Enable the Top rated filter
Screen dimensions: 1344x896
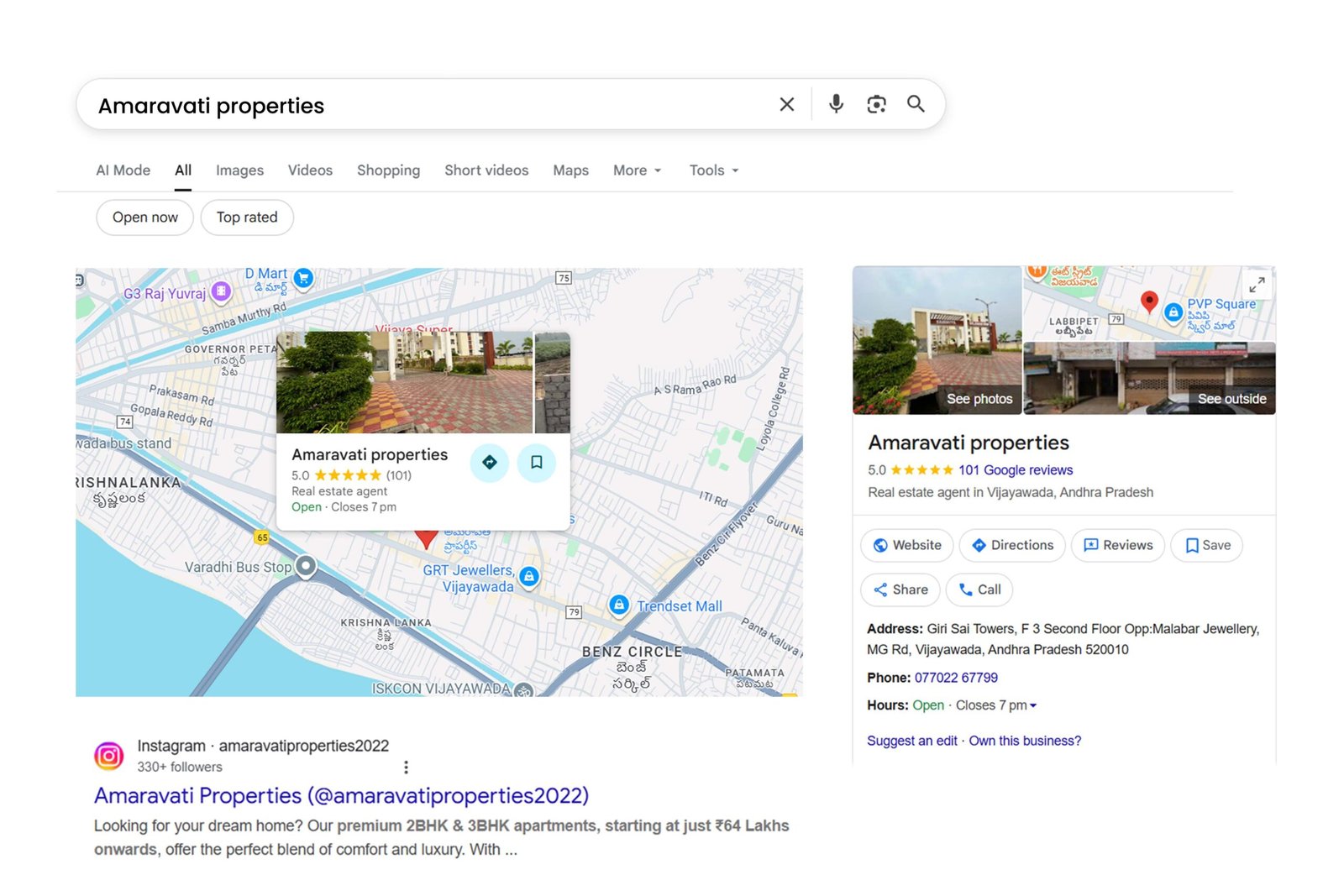(x=246, y=217)
